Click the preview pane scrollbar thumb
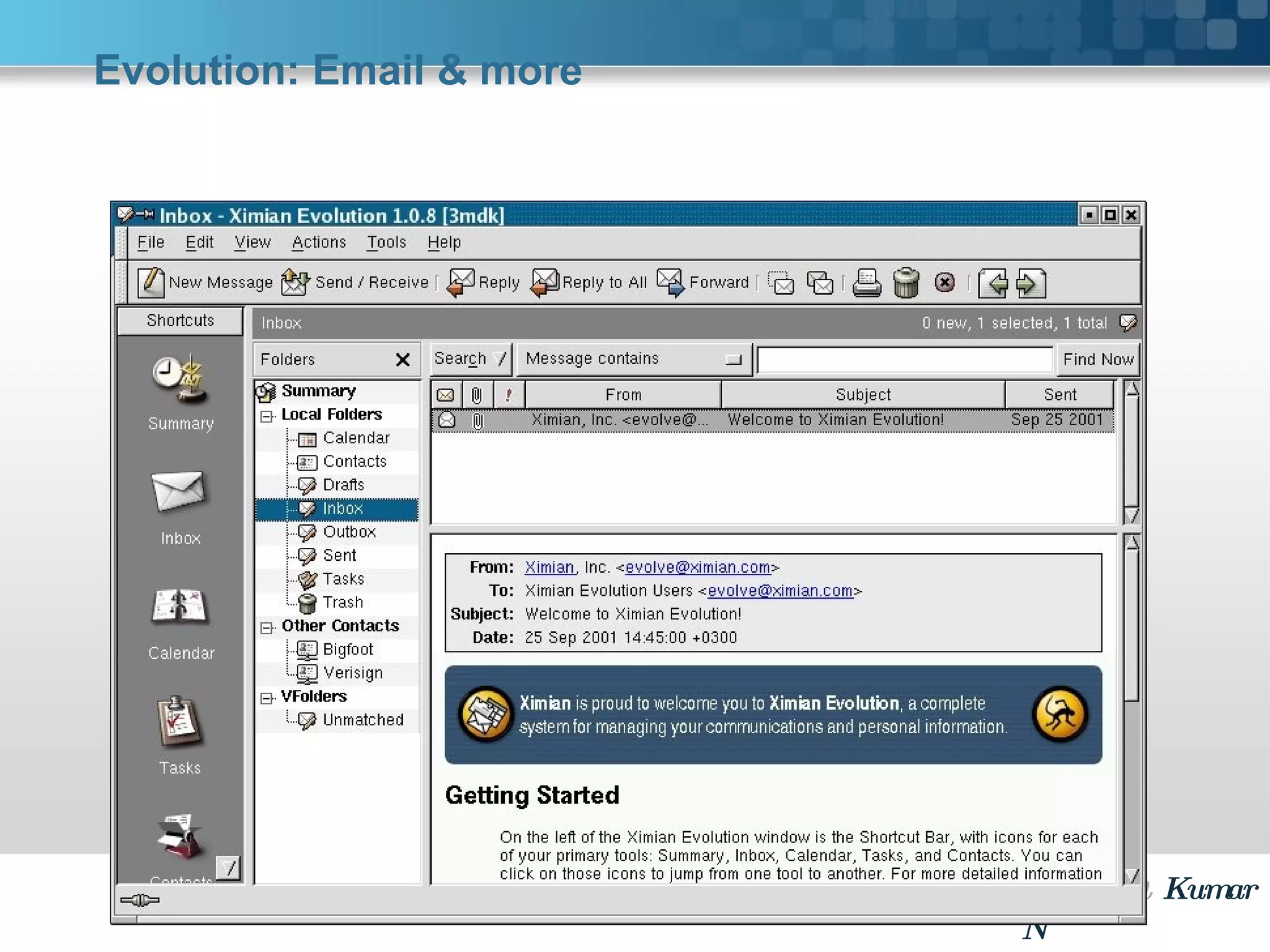The width and height of the screenshot is (1270, 952). pos(1132,626)
